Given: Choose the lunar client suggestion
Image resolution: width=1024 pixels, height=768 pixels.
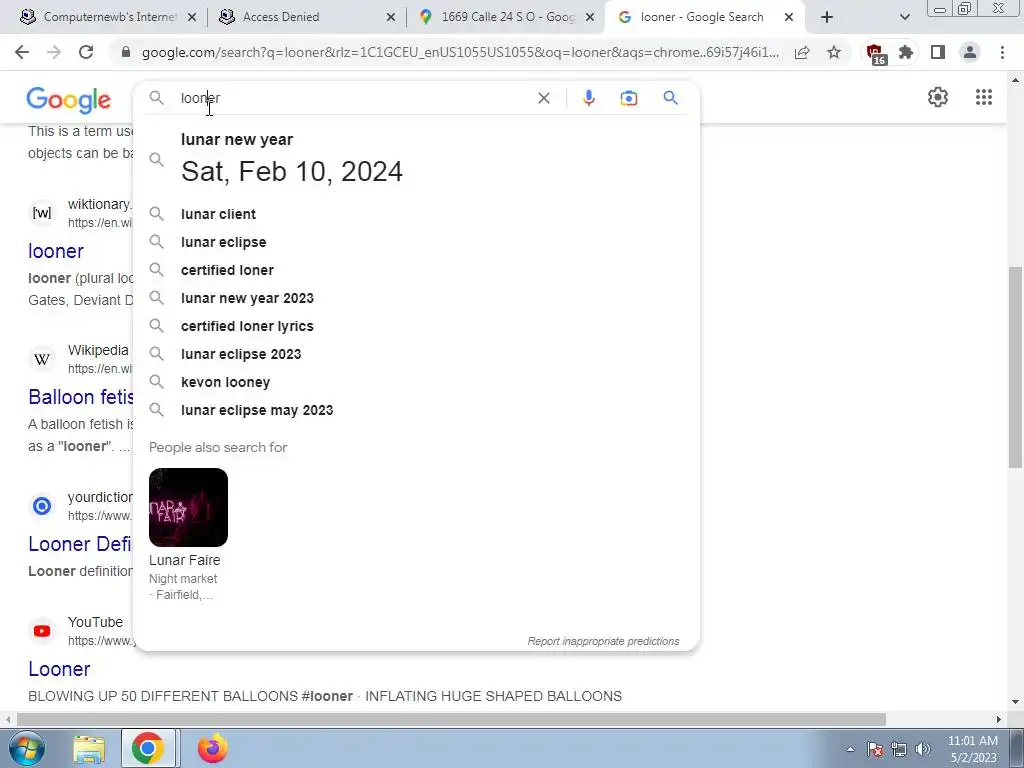Looking at the screenshot, I should 416,214.
